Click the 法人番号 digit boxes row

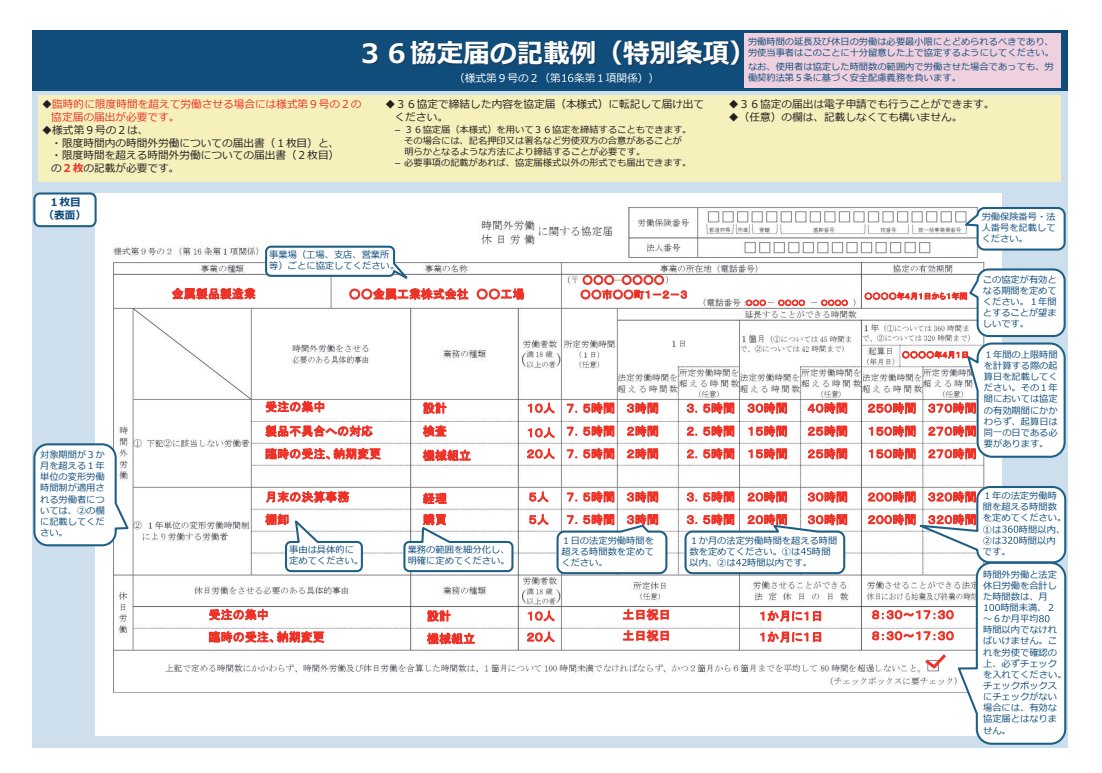point(836,247)
